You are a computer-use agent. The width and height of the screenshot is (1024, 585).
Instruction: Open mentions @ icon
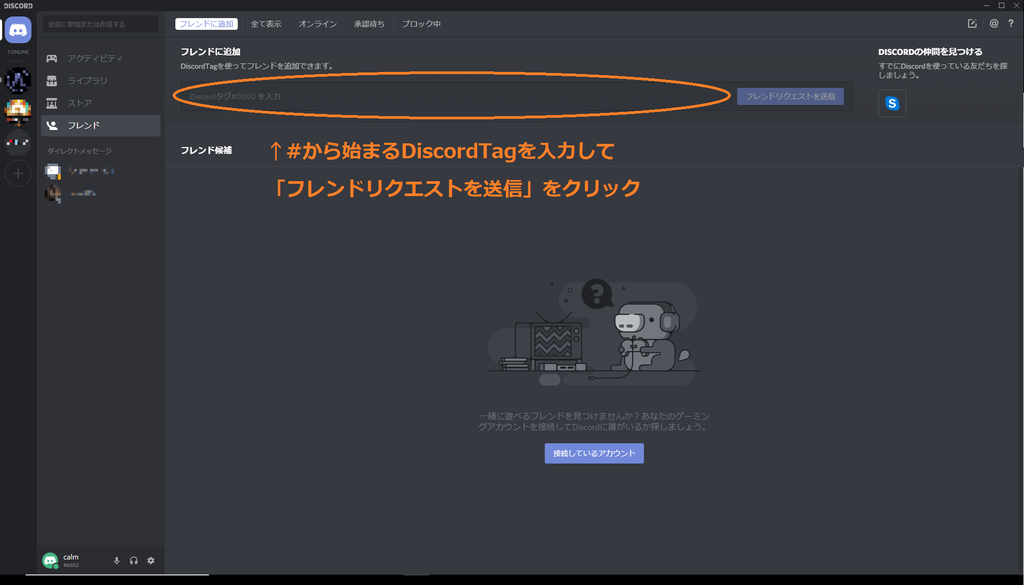click(x=994, y=24)
